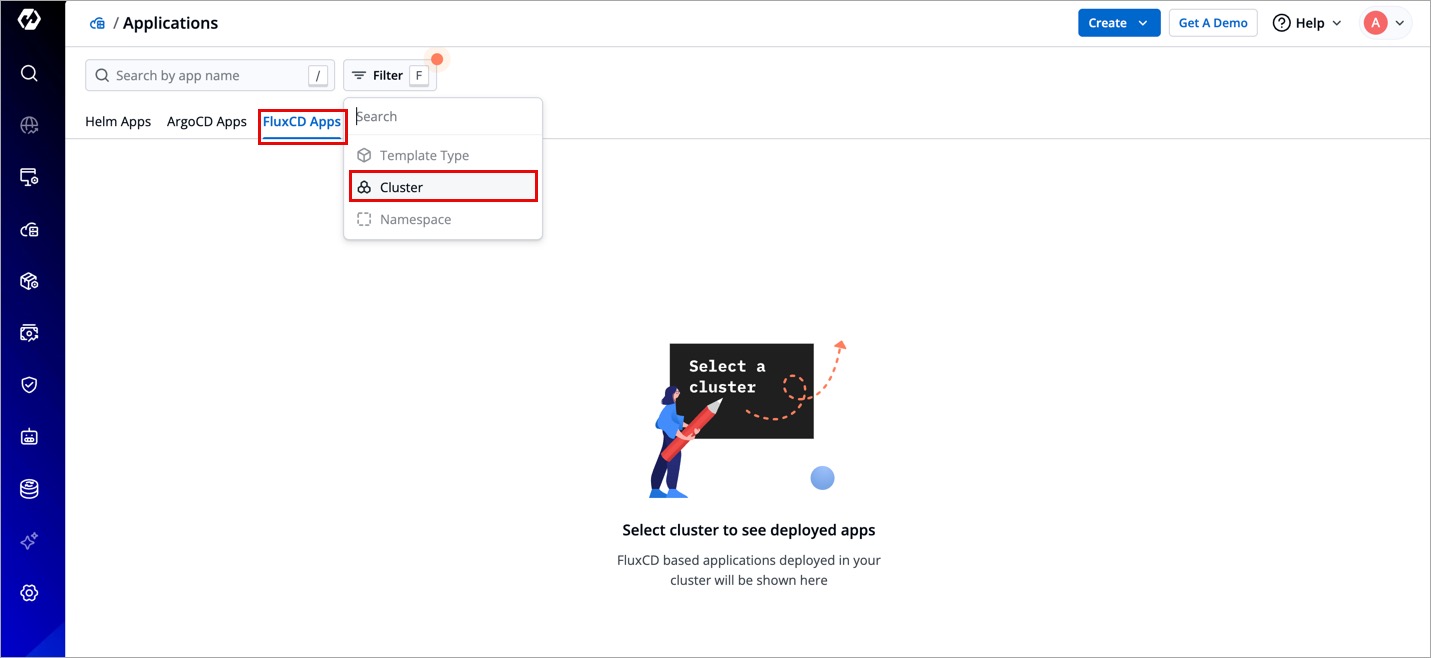
Task: Open the search icon in left sidebar
Action: click(x=29, y=73)
